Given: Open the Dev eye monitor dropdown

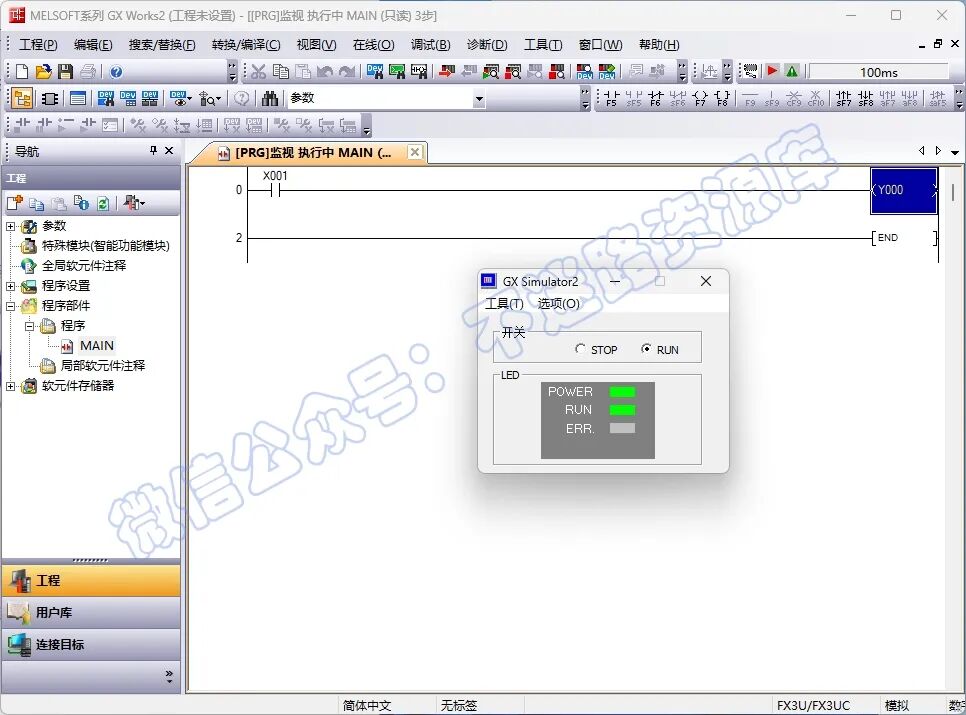Looking at the screenshot, I should click(181, 99).
